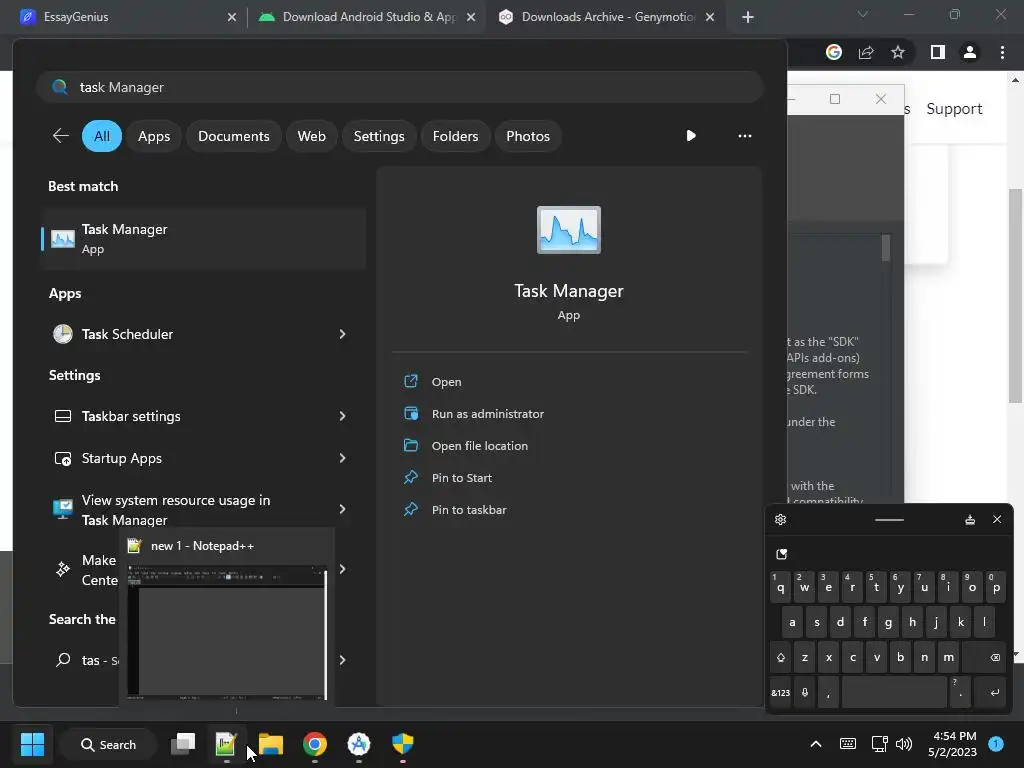Open notification badge next to clock

[x=996, y=744]
